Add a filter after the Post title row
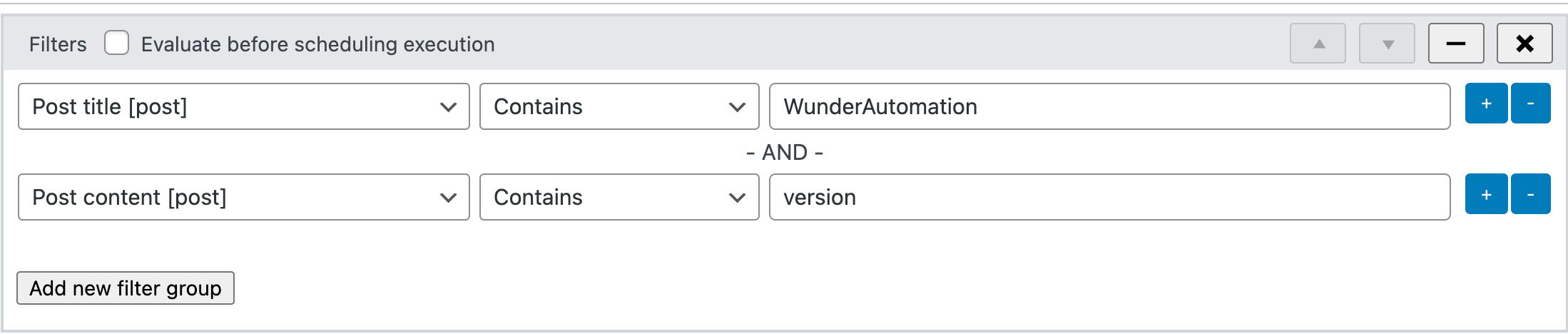Viewport: 1568px width, 334px height. tap(1486, 103)
